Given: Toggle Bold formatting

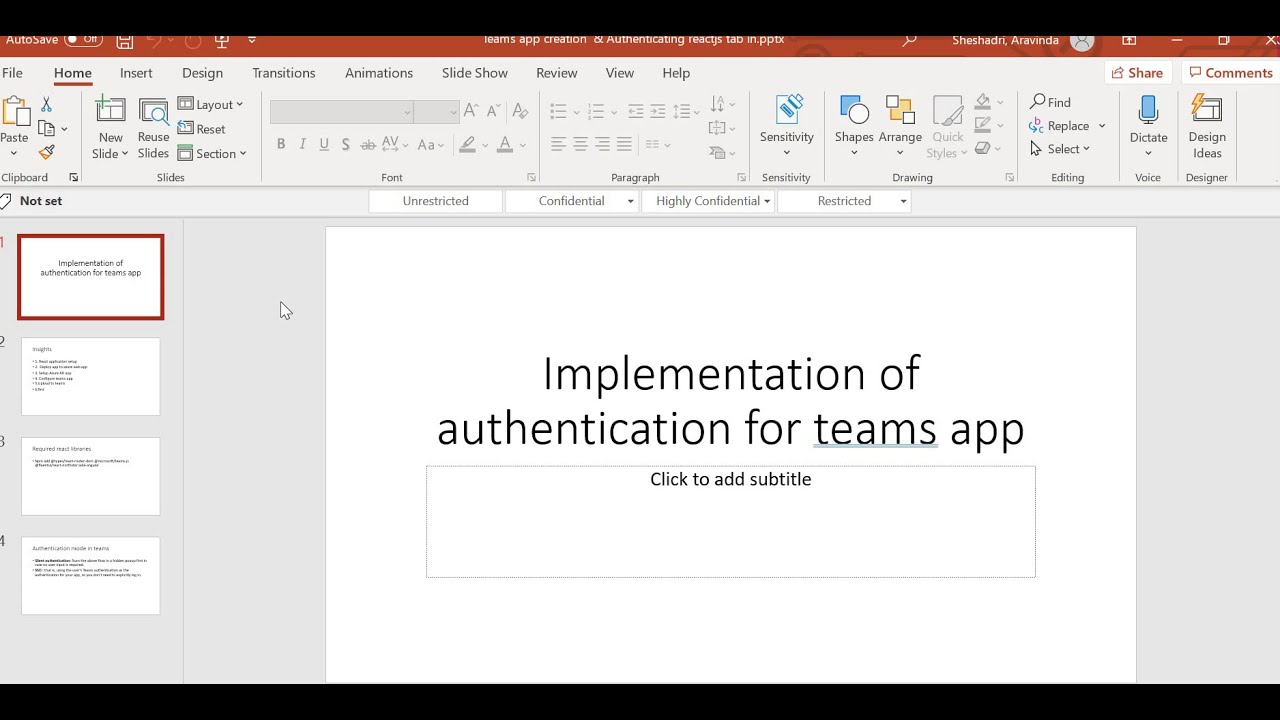Looking at the screenshot, I should pyautogui.click(x=281, y=145).
